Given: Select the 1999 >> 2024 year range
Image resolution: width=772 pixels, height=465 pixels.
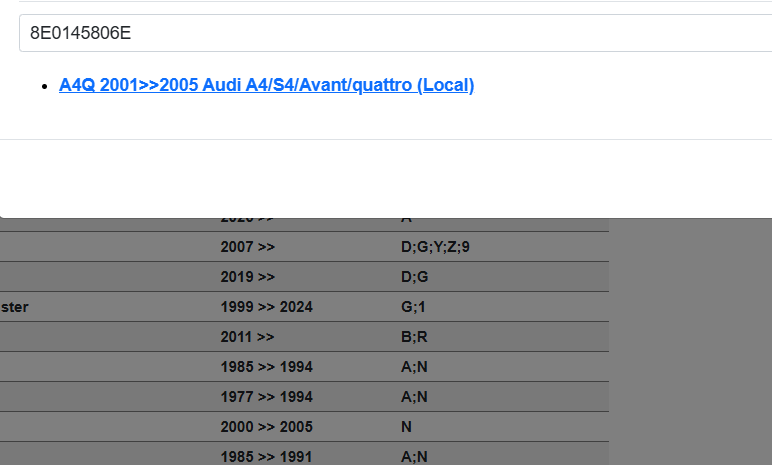Looking at the screenshot, I should click(266, 307).
